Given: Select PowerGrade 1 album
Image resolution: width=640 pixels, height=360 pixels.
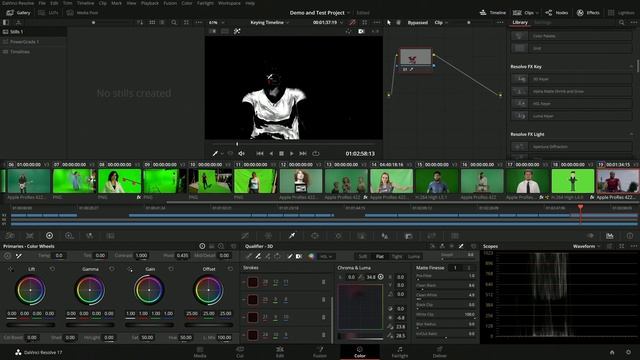Looking at the screenshot, I should [x=33, y=42].
